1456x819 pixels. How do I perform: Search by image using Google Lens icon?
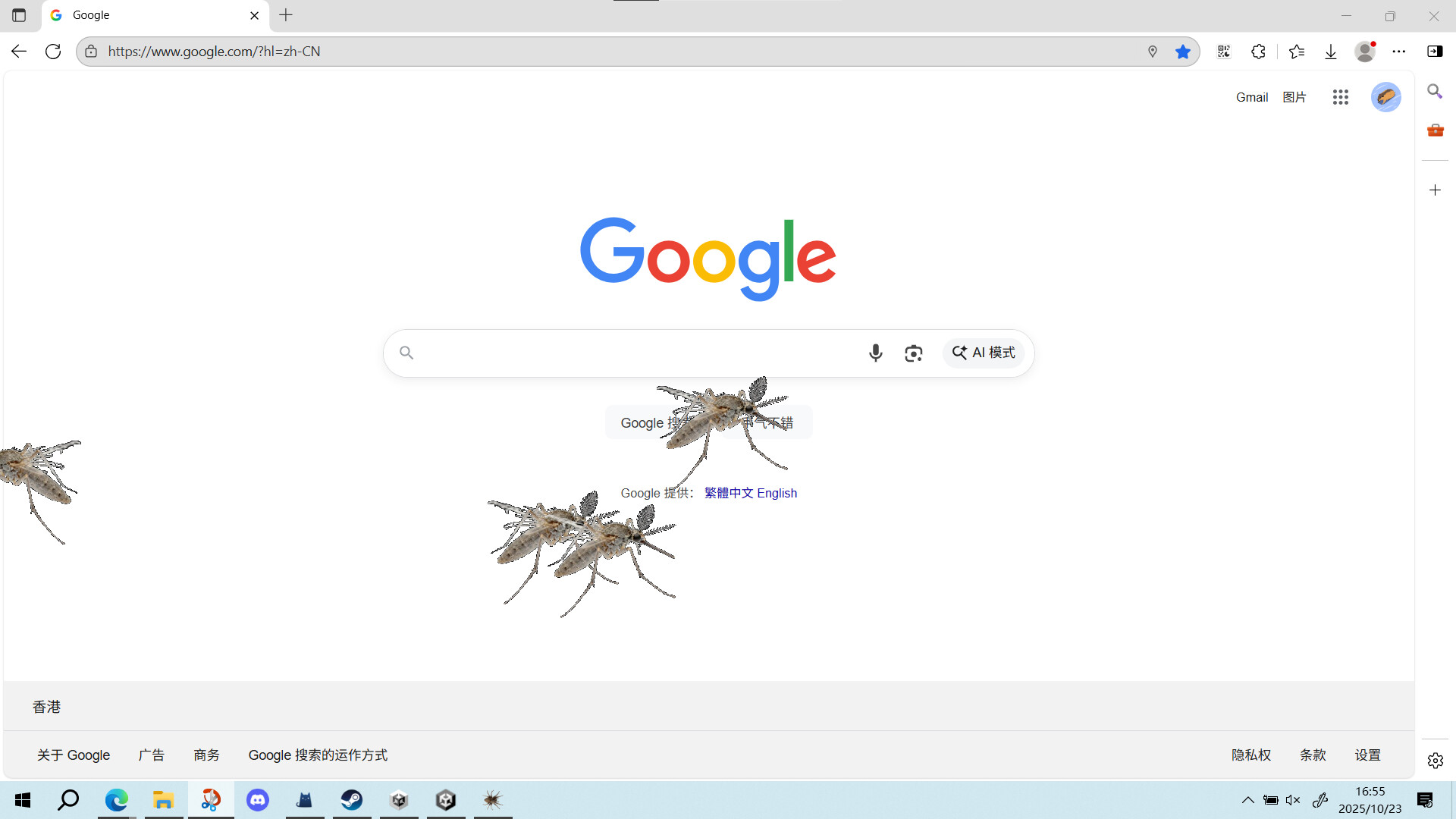tap(913, 353)
